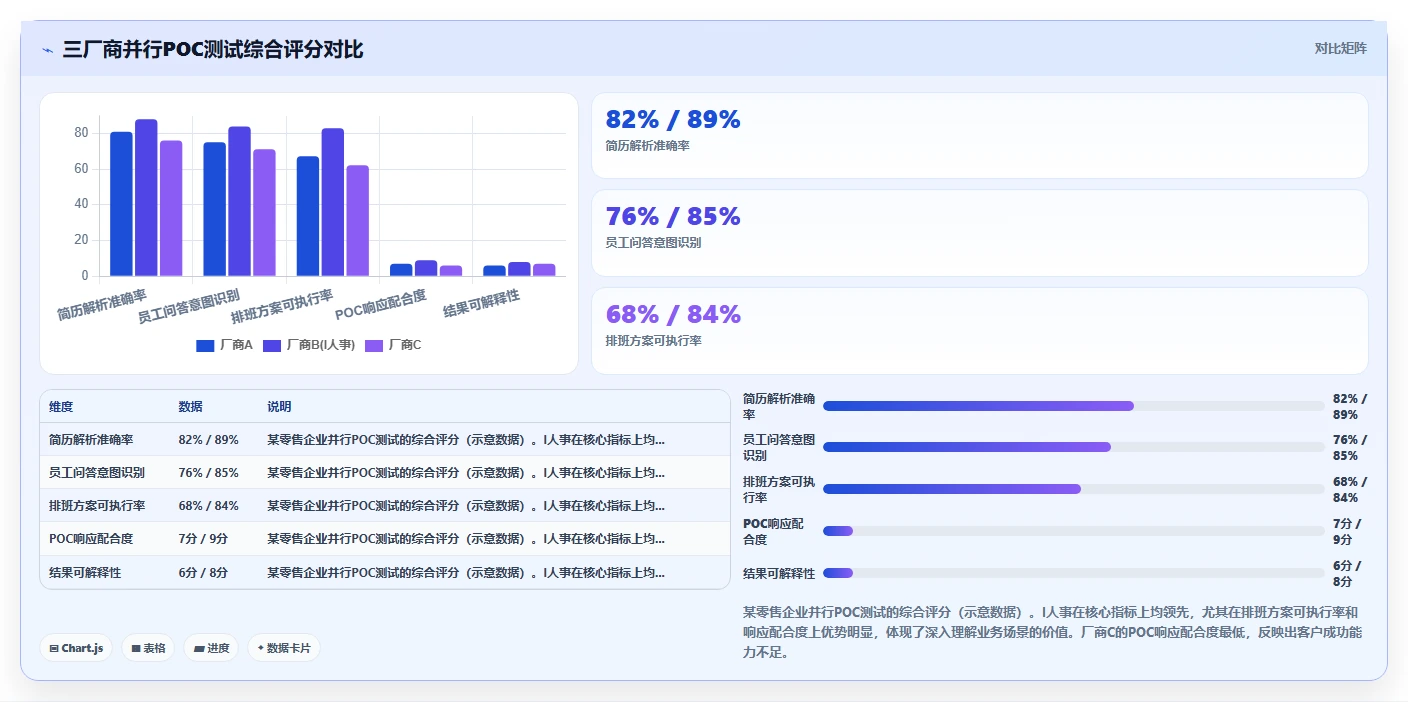Click the 数据 column header
Viewport: 1408px width, 702px height.
(191, 407)
